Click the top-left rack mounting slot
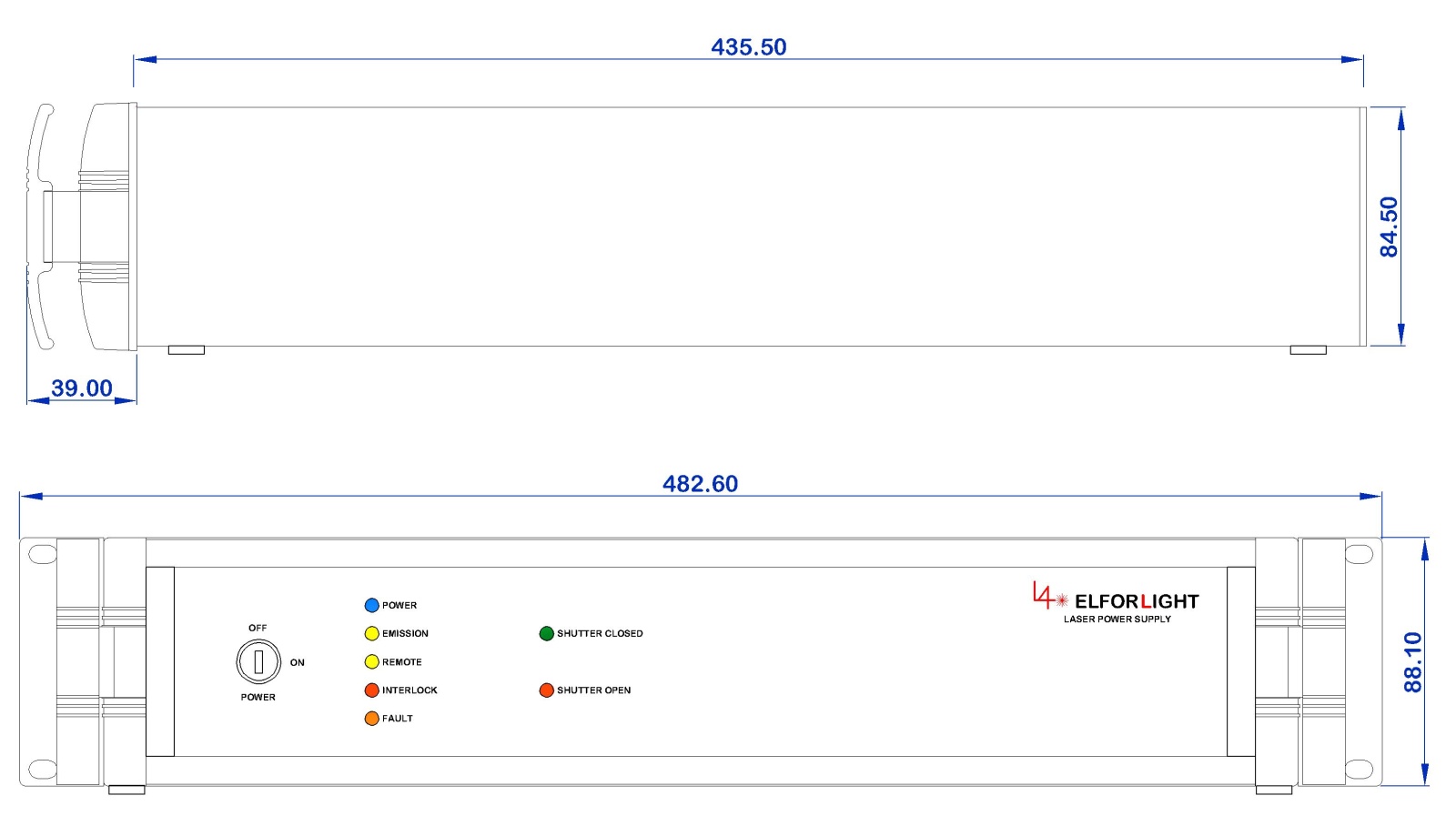1456x826 pixels. pos(43,554)
